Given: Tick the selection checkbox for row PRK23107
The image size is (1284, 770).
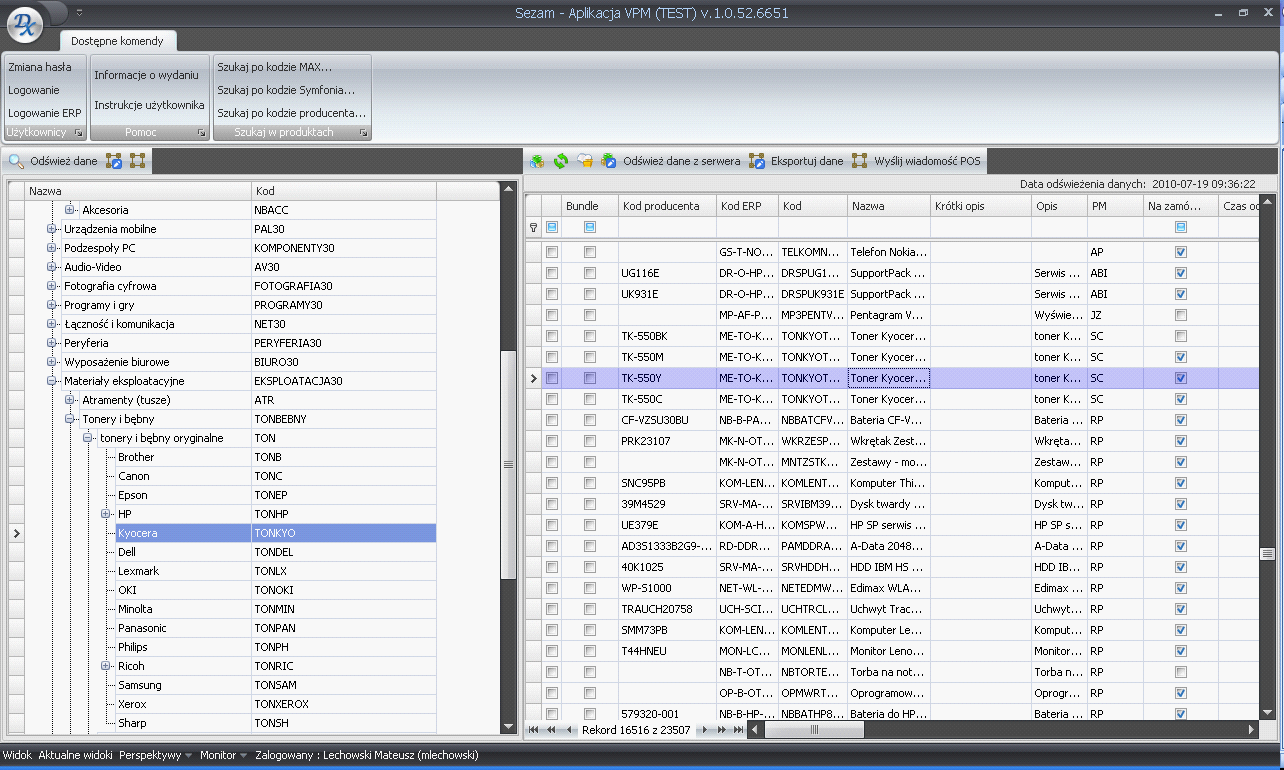Looking at the screenshot, I should (x=552, y=441).
